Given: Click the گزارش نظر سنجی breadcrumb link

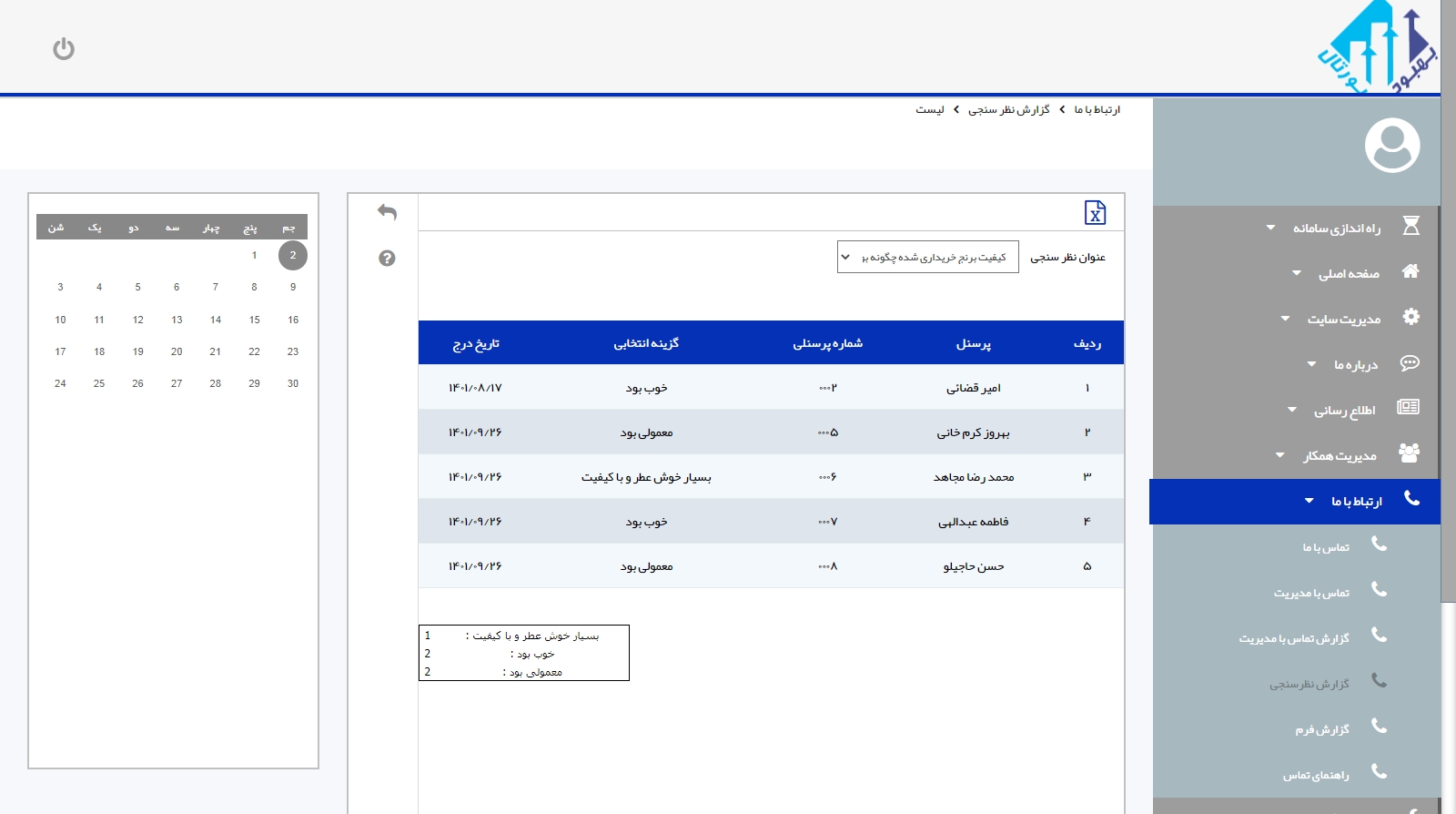Looking at the screenshot, I should click(1008, 110).
